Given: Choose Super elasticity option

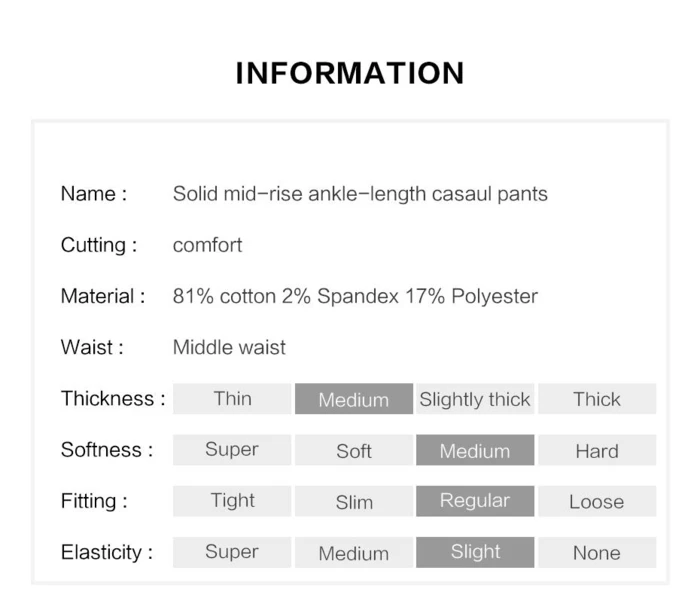Looking at the screenshot, I should [232, 552].
